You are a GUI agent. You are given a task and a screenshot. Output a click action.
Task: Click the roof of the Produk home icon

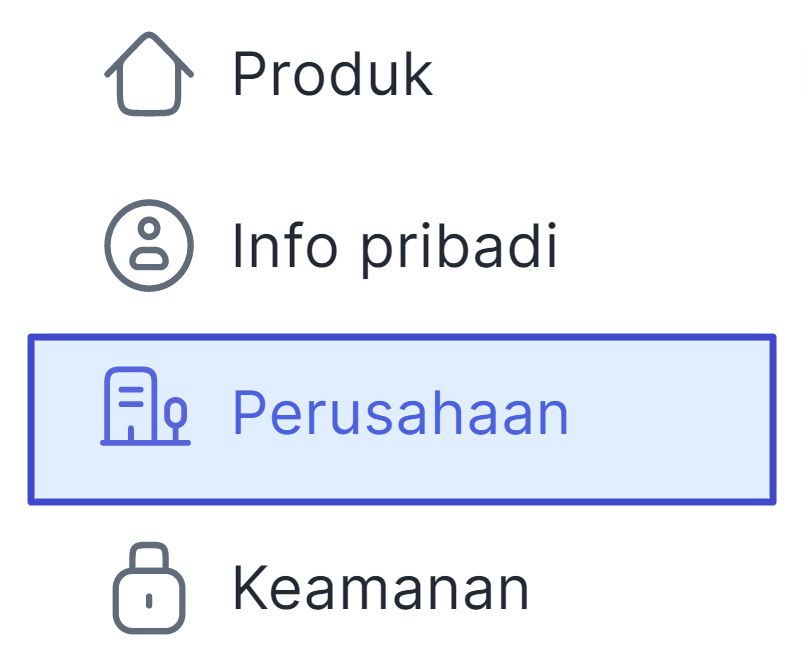(x=149, y=54)
